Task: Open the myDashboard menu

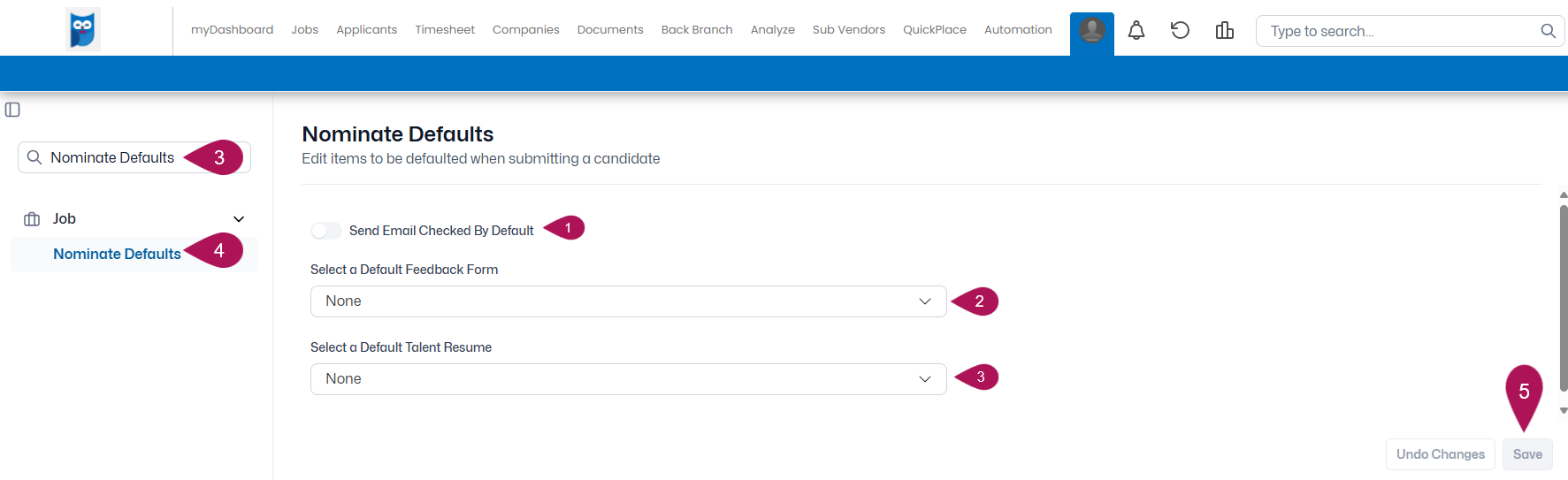Action: 232,29
